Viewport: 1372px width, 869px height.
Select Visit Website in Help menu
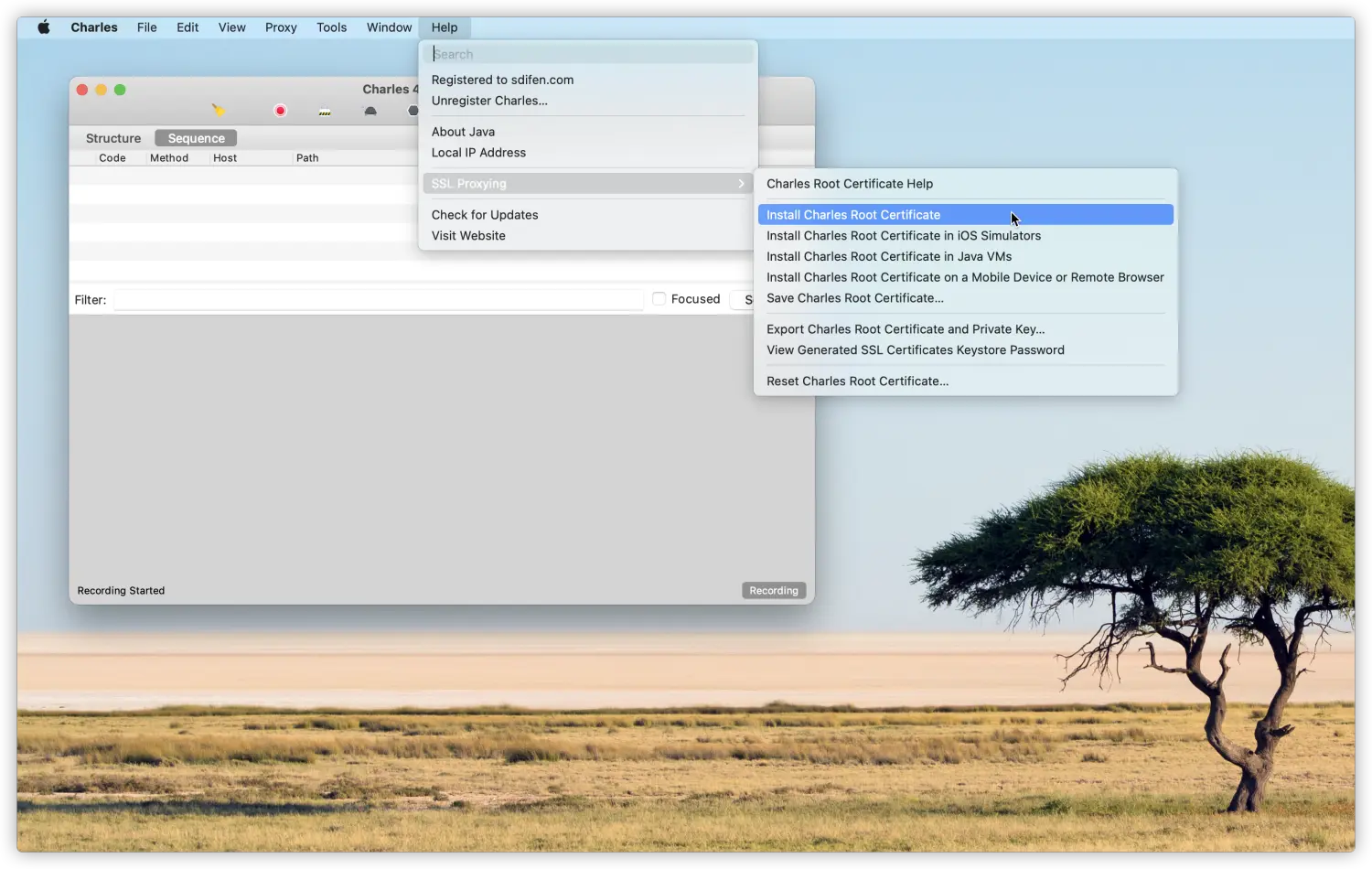pos(588,236)
